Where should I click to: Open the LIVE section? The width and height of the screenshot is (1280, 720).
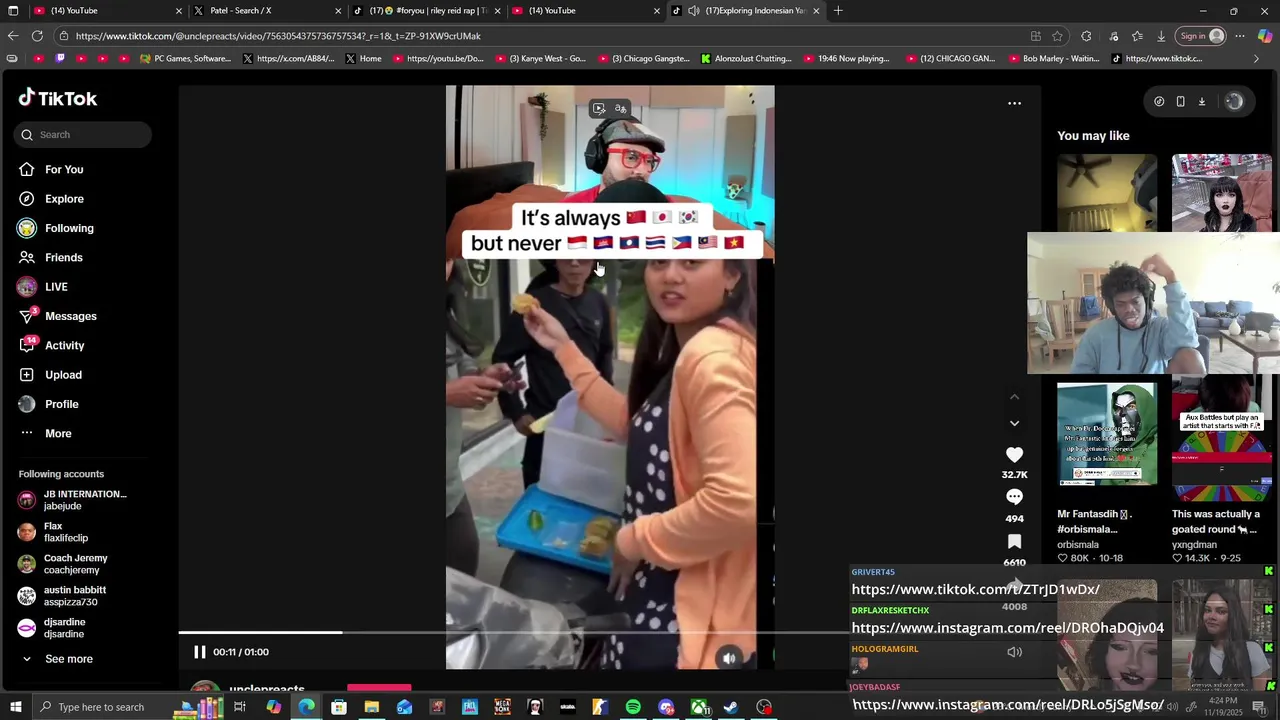[x=56, y=287]
